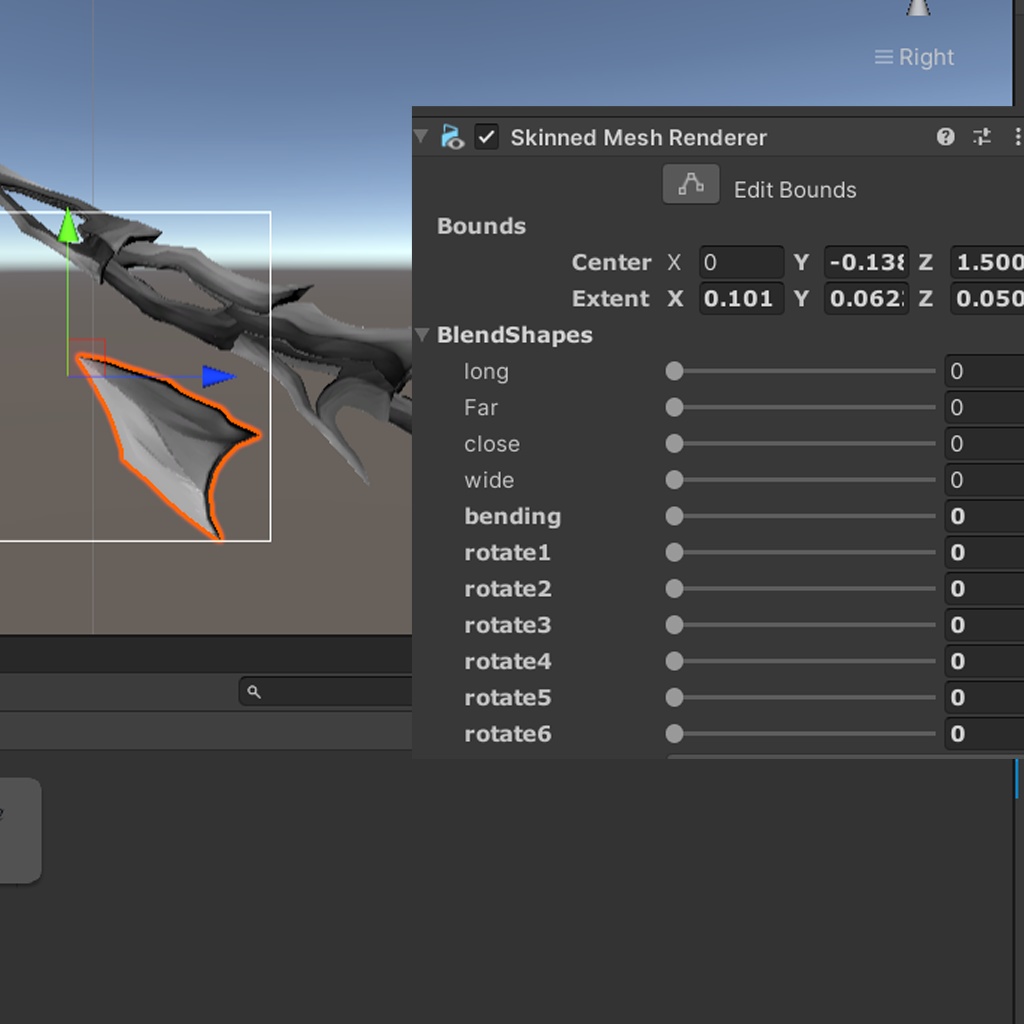
Task: Click the Center Z value field
Action: tap(987, 263)
